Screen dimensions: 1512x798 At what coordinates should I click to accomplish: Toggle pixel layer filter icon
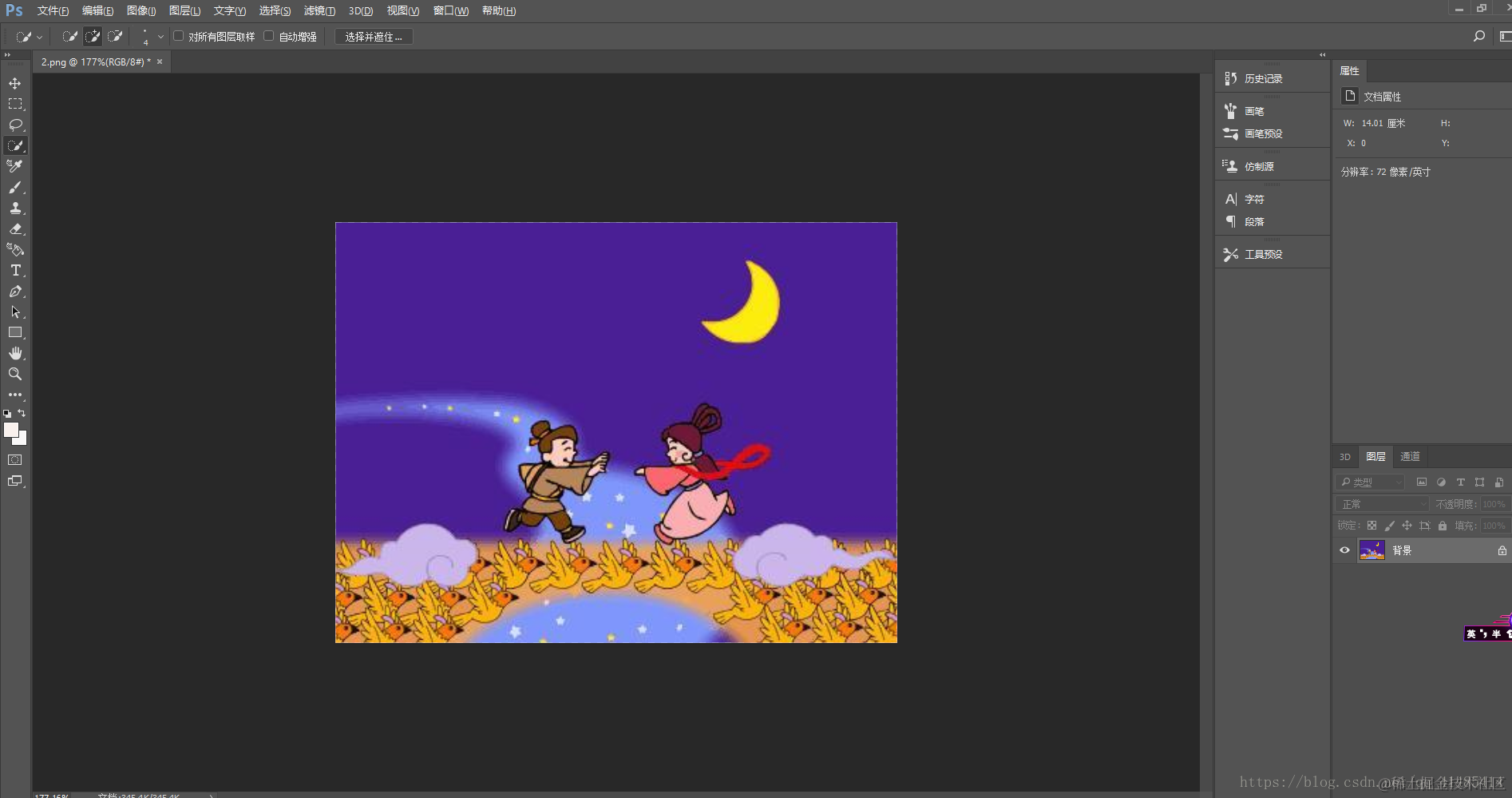point(1422,482)
